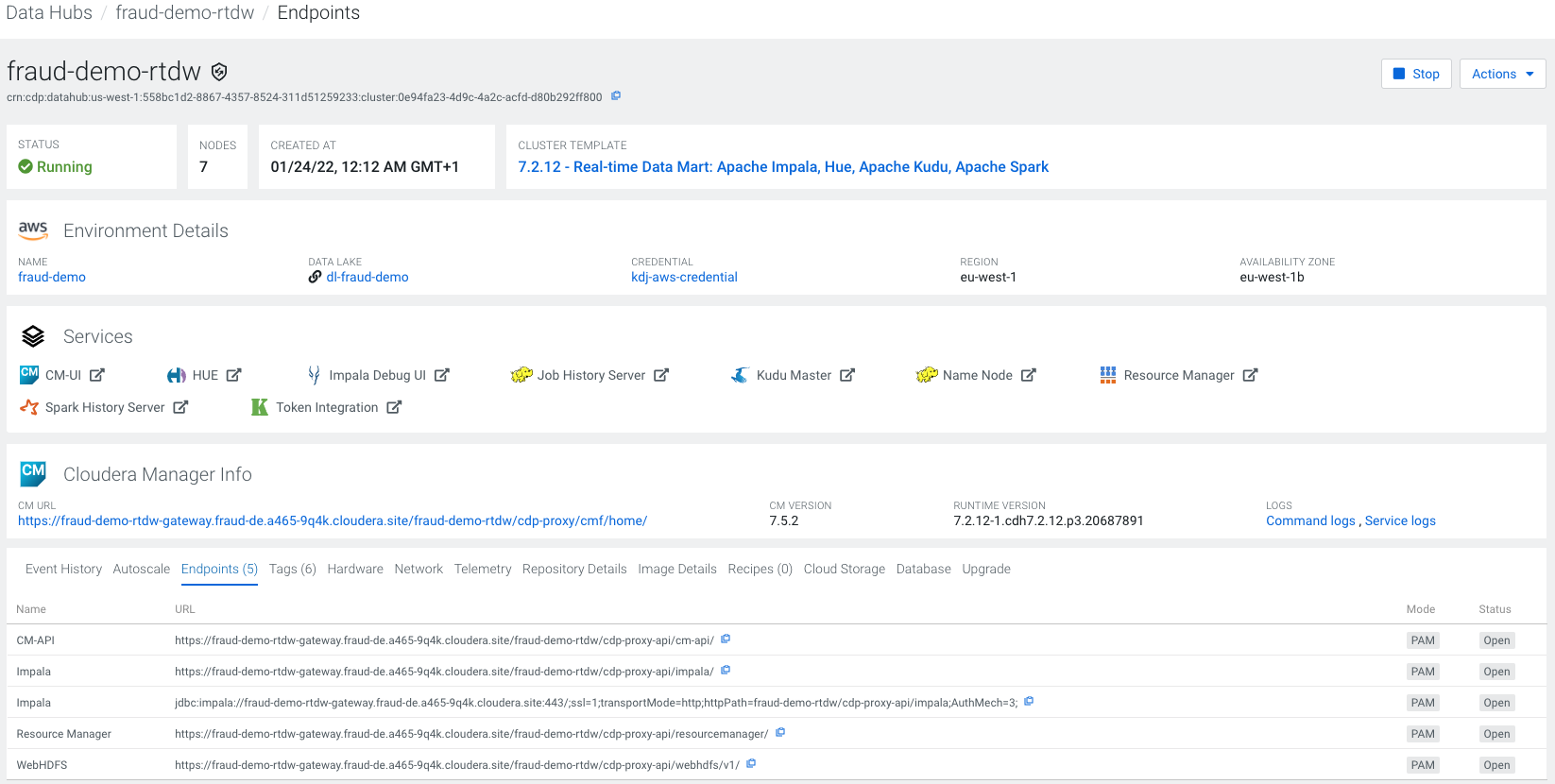Stop the fraud-demo-rtdw cluster
The width and height of the screenshot is (1555, 784).
point(1416,74)
